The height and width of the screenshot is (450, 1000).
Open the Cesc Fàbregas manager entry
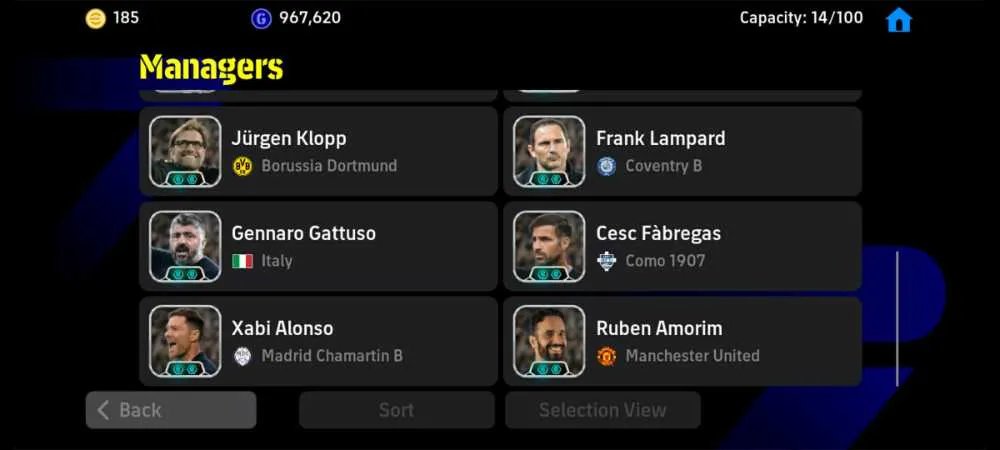click(x=682, y=247)
